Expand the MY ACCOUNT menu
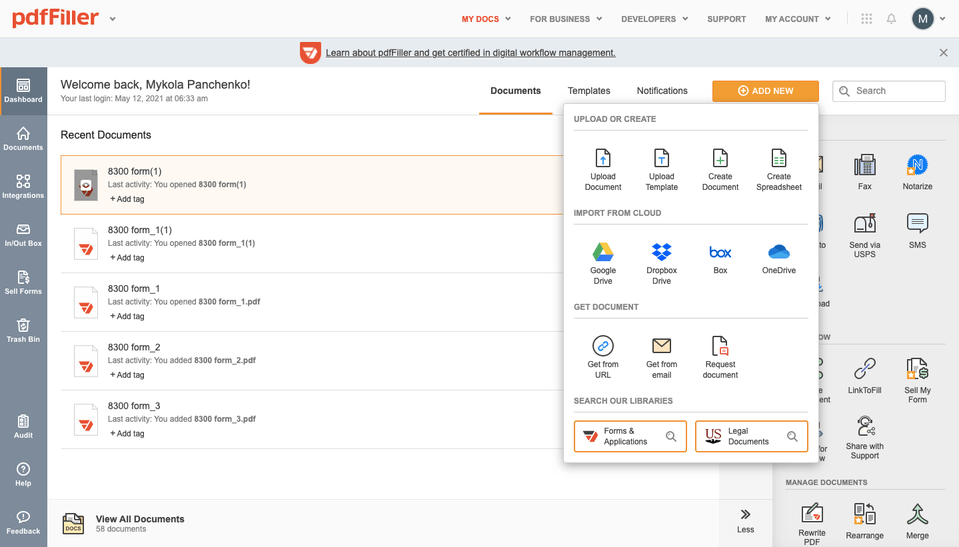This screenshot has height=547, width=959. click(798, 19)
